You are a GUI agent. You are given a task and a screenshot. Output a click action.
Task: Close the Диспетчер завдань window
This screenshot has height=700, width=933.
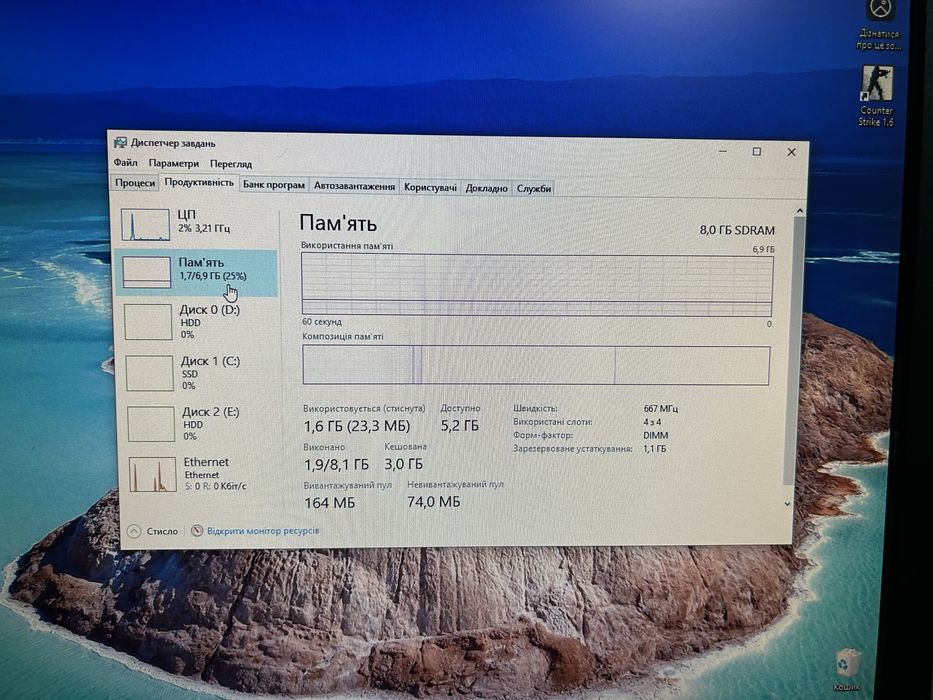pyautogui.click(x=791, y=152)
